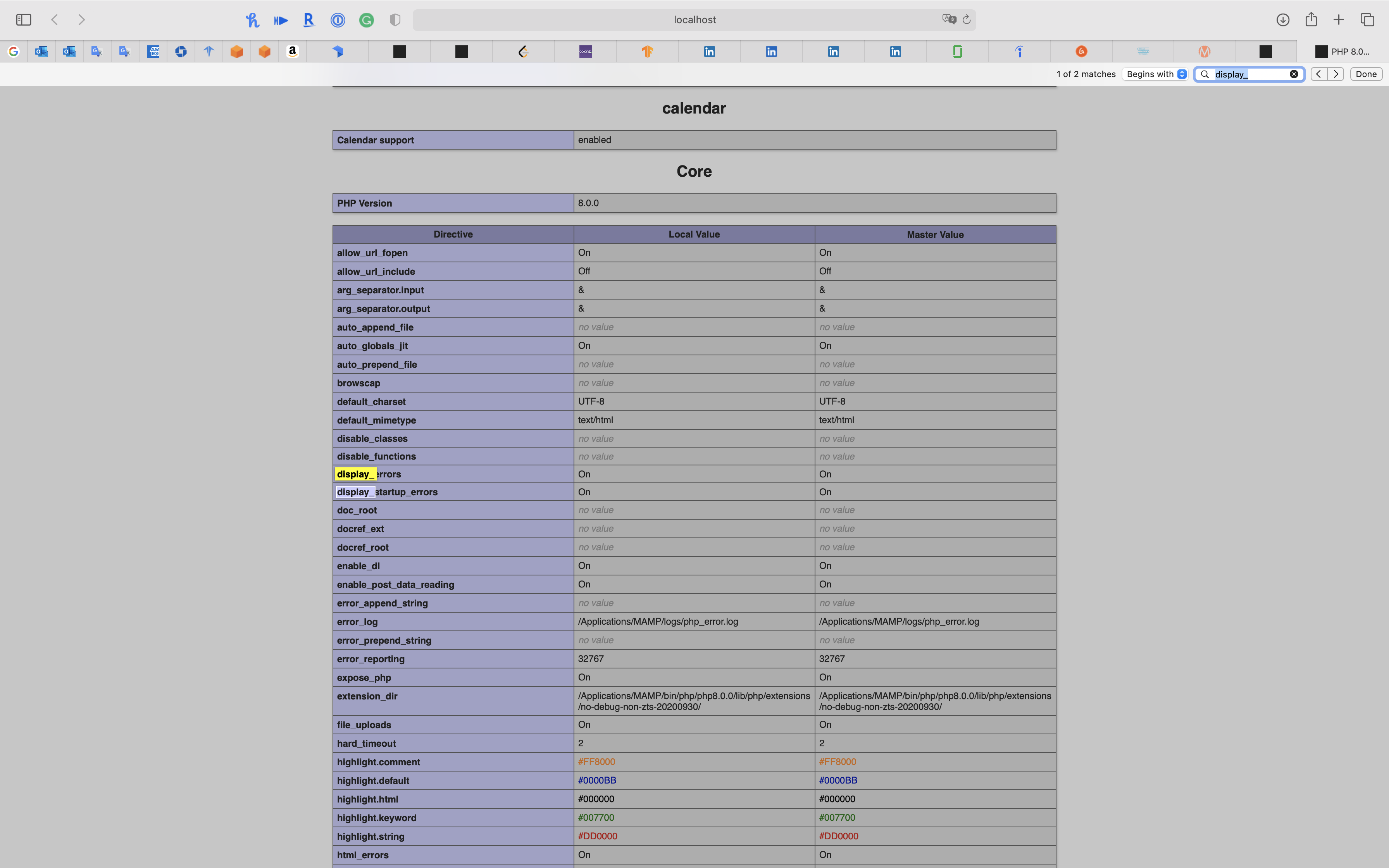Open the 'Begins with' match dropdown
This screenshot has height=868, width=1389.
click(1155, 74)
